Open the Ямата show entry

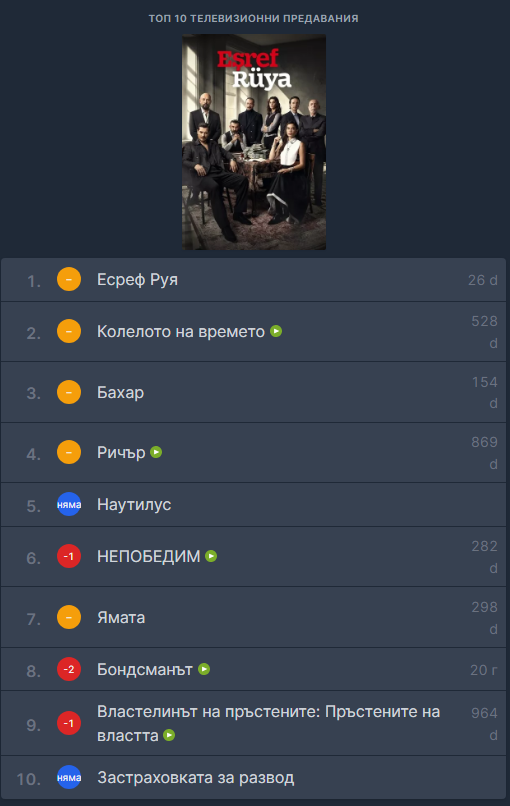[x=121, y=617]
